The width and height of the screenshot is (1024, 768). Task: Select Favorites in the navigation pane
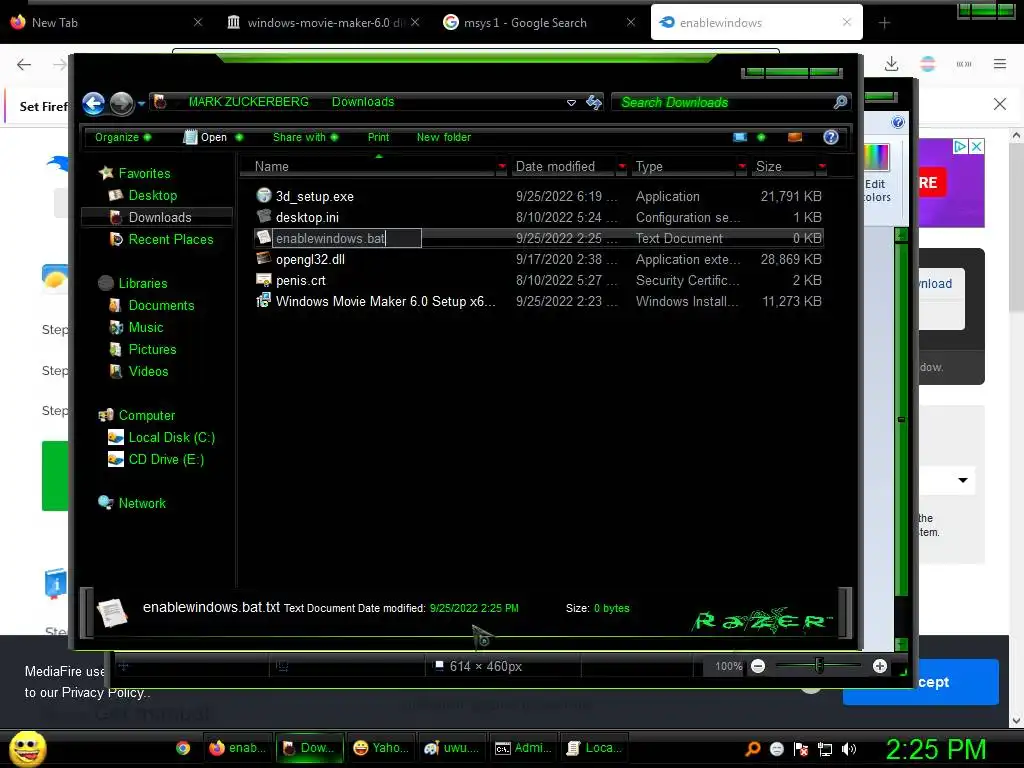[144, 173]
